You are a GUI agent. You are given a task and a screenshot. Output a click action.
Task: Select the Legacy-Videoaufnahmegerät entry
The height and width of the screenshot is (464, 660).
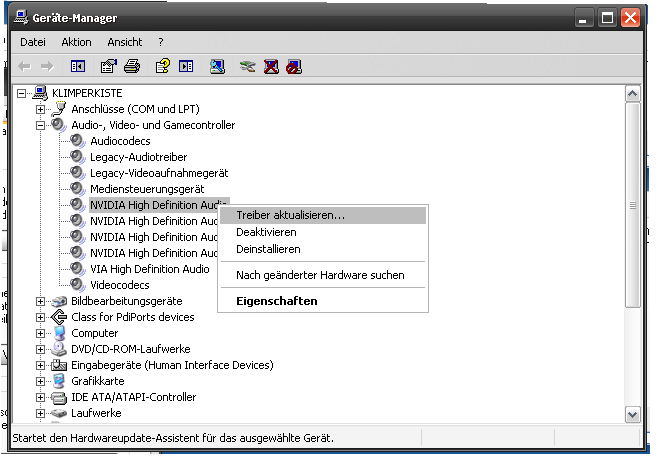(x=159, y=173)
